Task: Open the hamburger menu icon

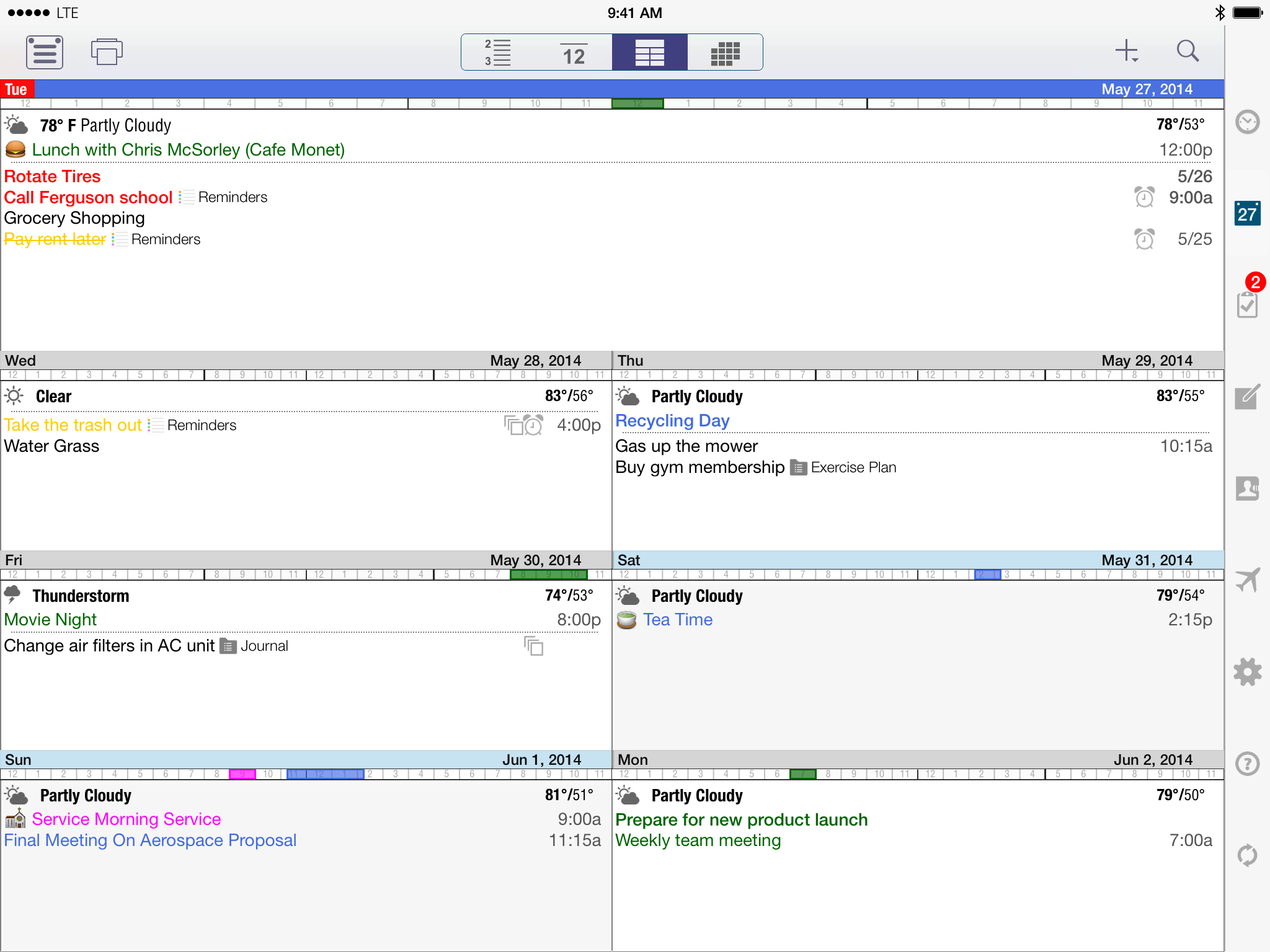Action: coord(44,52)
